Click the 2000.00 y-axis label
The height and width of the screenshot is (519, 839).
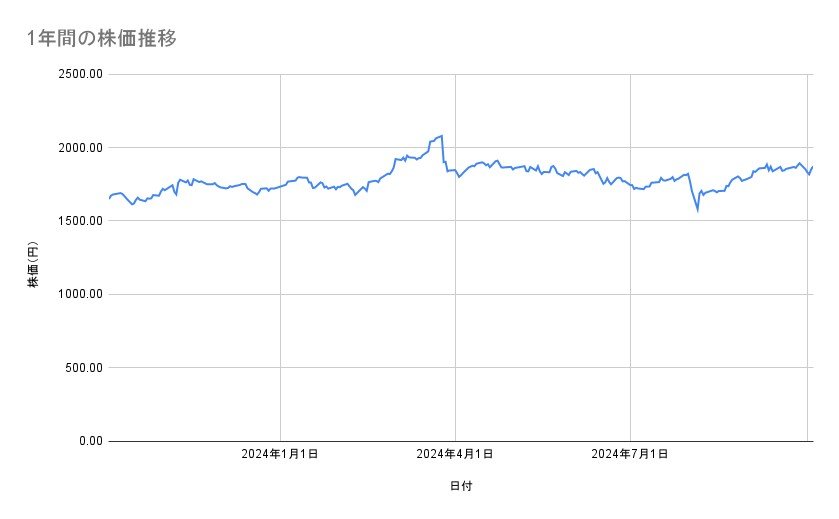coord(77,148)
